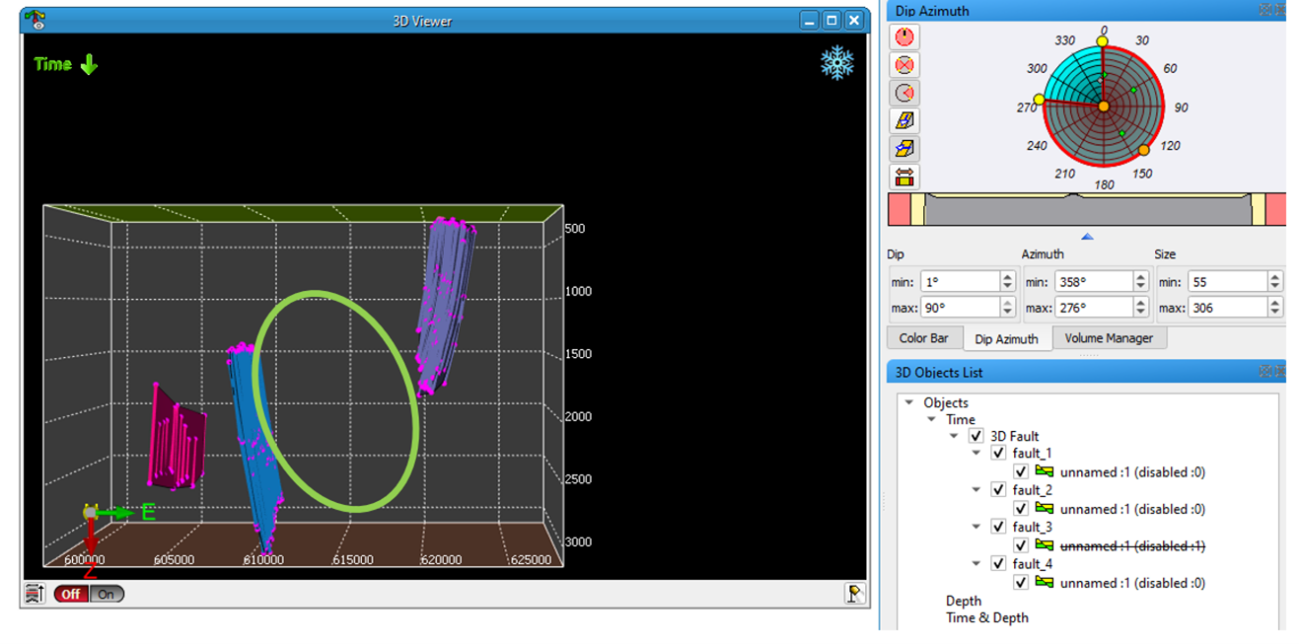
Task: Click the plane icon just below the pie-sector tool
Action: coord(904,121)
